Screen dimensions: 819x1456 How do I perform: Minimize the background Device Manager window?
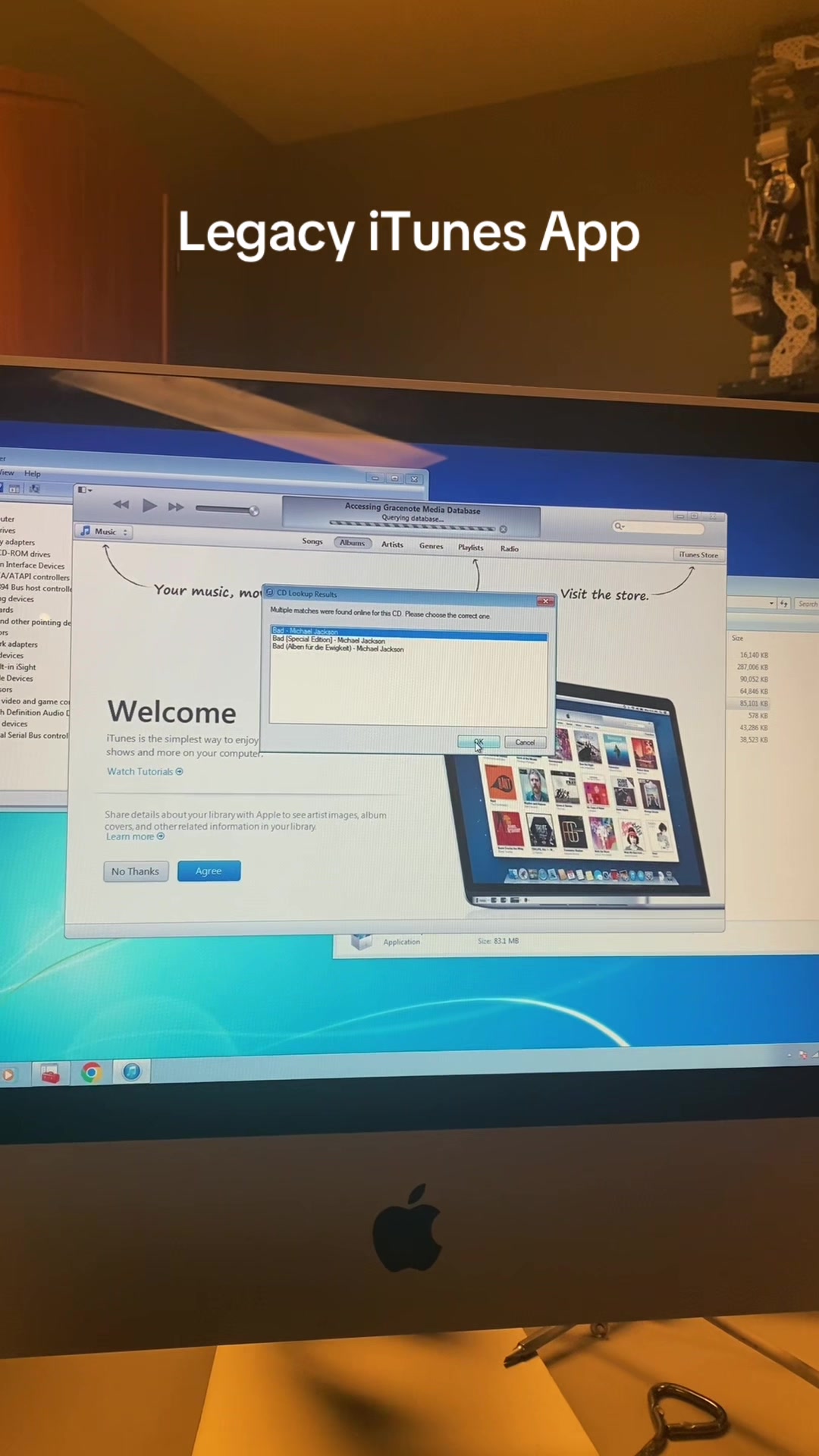click(375, 479)
